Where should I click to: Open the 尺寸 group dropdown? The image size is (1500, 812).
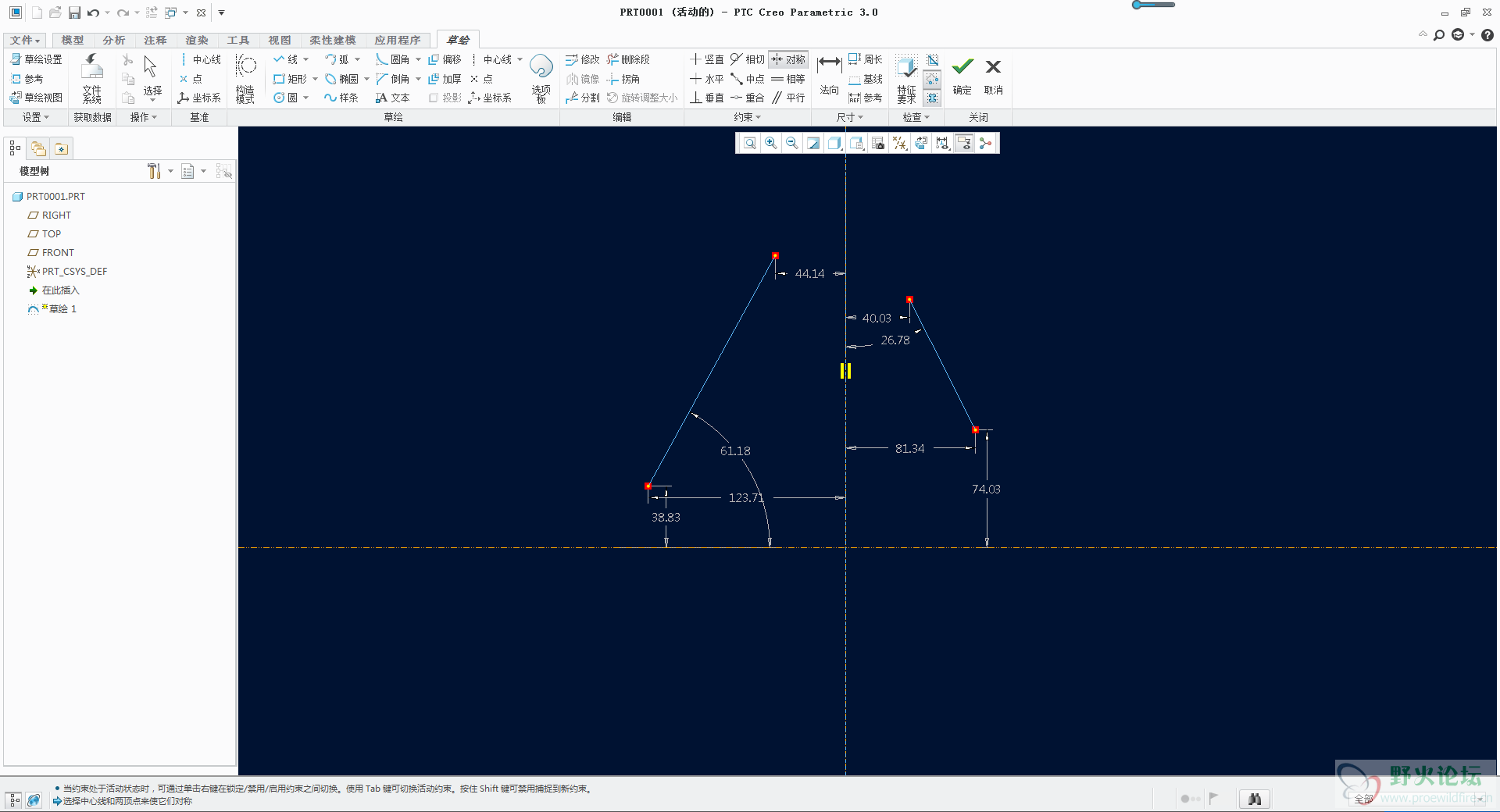850,117
